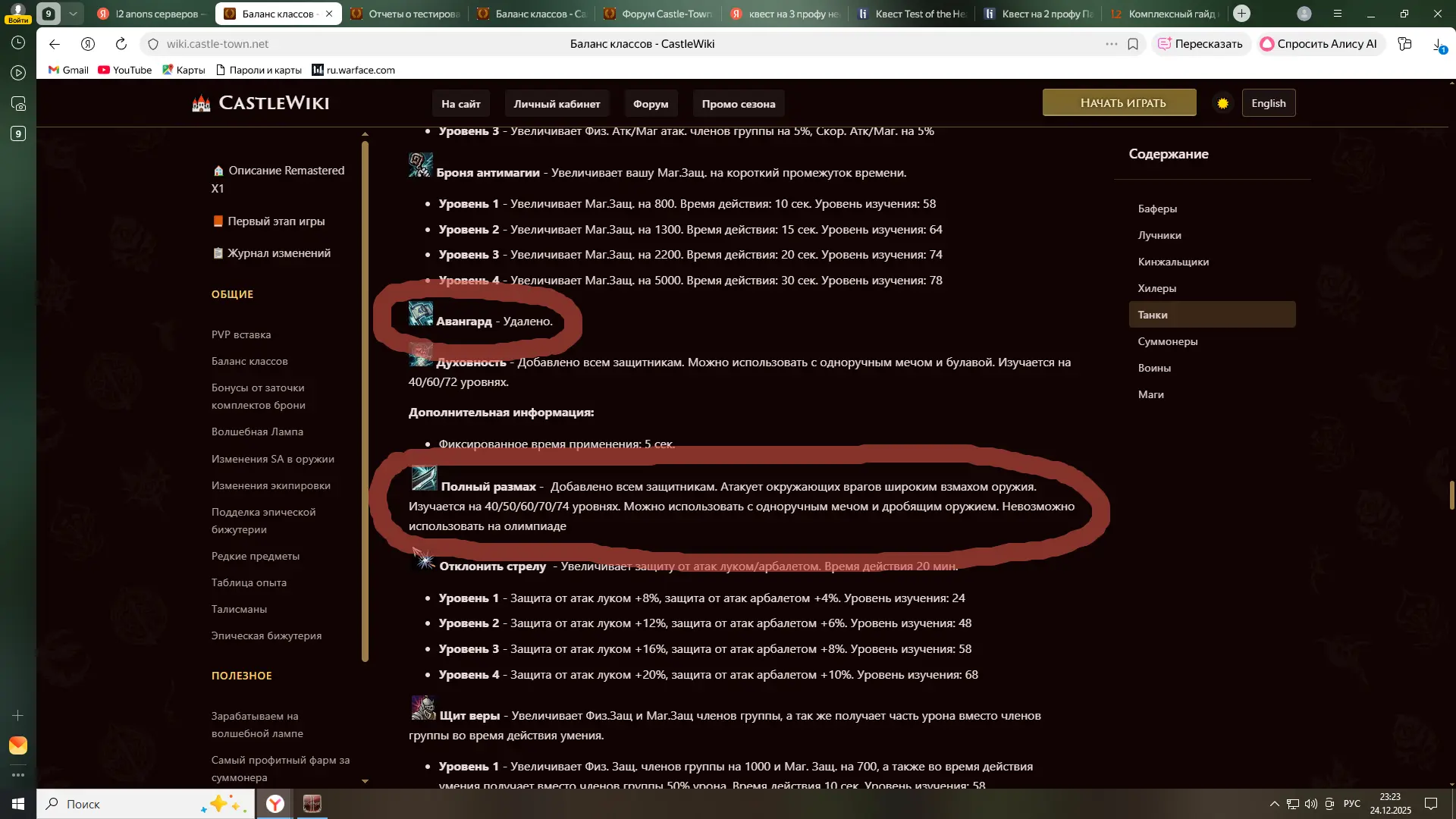Click the page vertical scrollbar thumb
Image resolution: width=1456 pixels, height=819 pixels.
[1451, 494]
